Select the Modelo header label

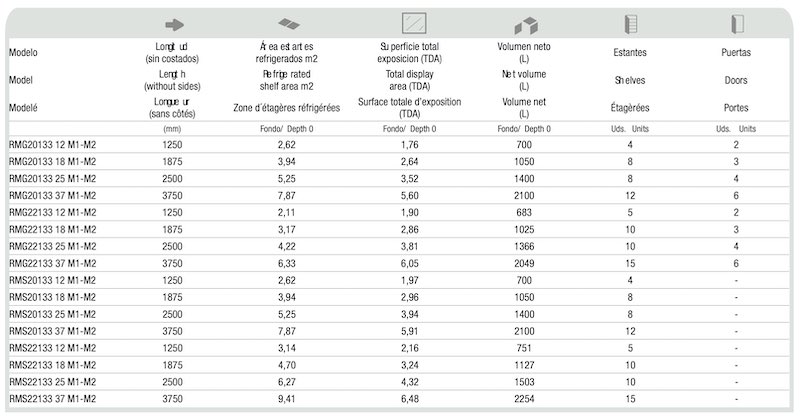point(23,53)
